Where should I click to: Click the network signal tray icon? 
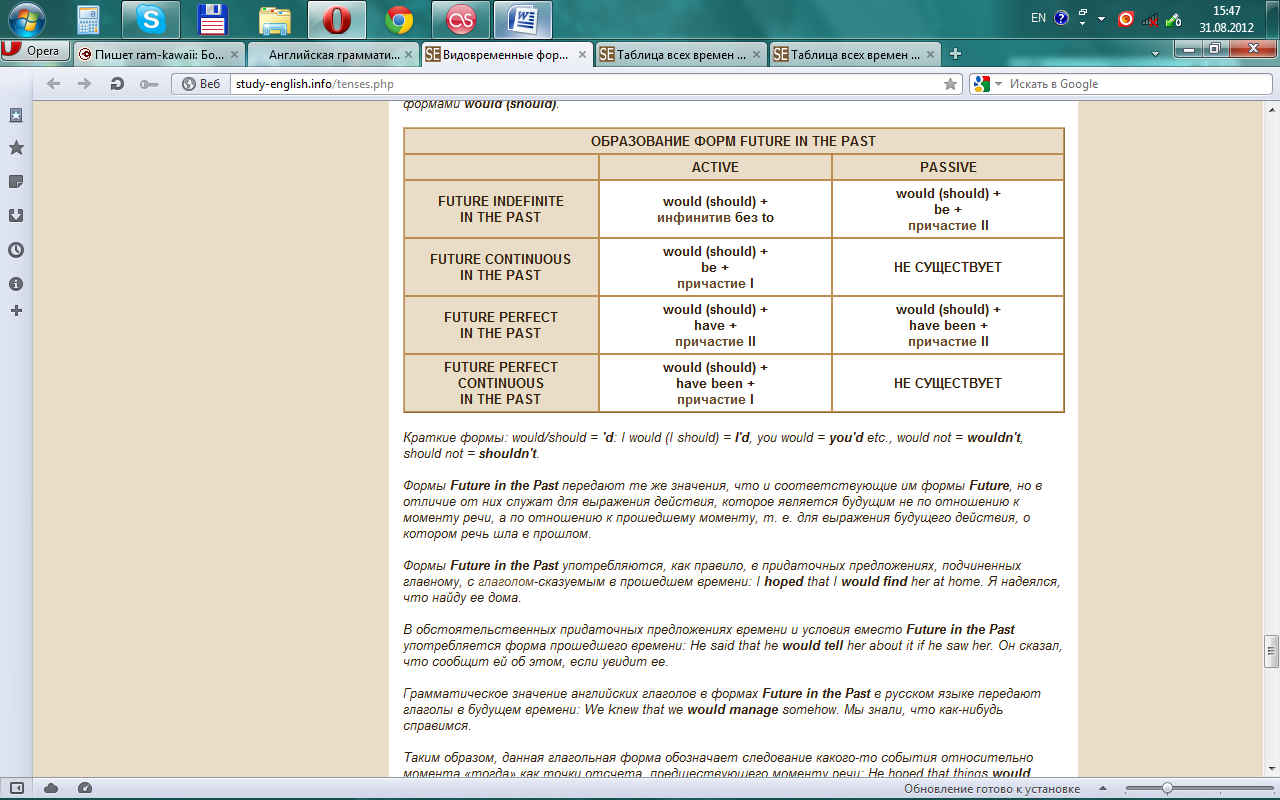[1150, 19]
